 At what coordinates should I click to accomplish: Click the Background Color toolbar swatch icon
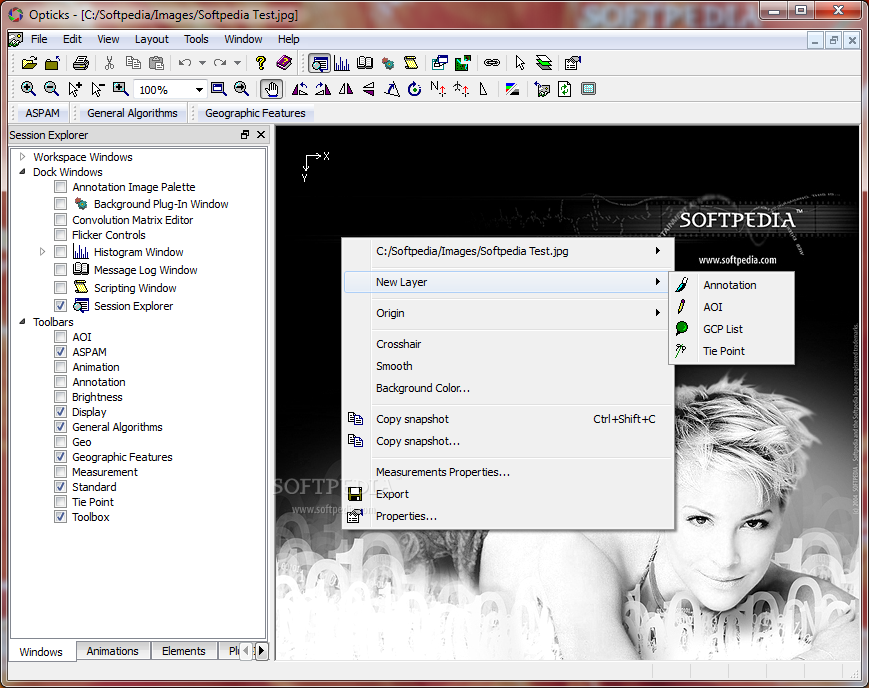[x=512, y=89]
